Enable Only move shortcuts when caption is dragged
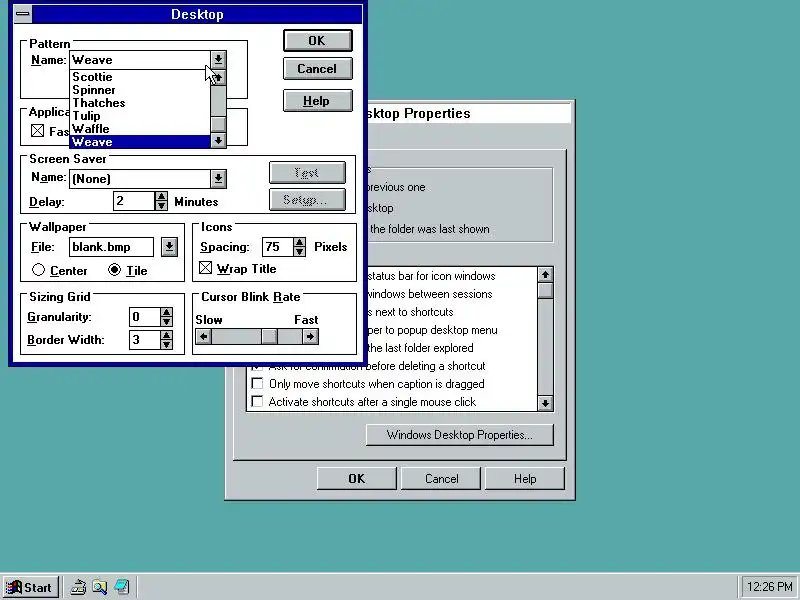This screenshot has height=600, width=800. coord(257,384)
